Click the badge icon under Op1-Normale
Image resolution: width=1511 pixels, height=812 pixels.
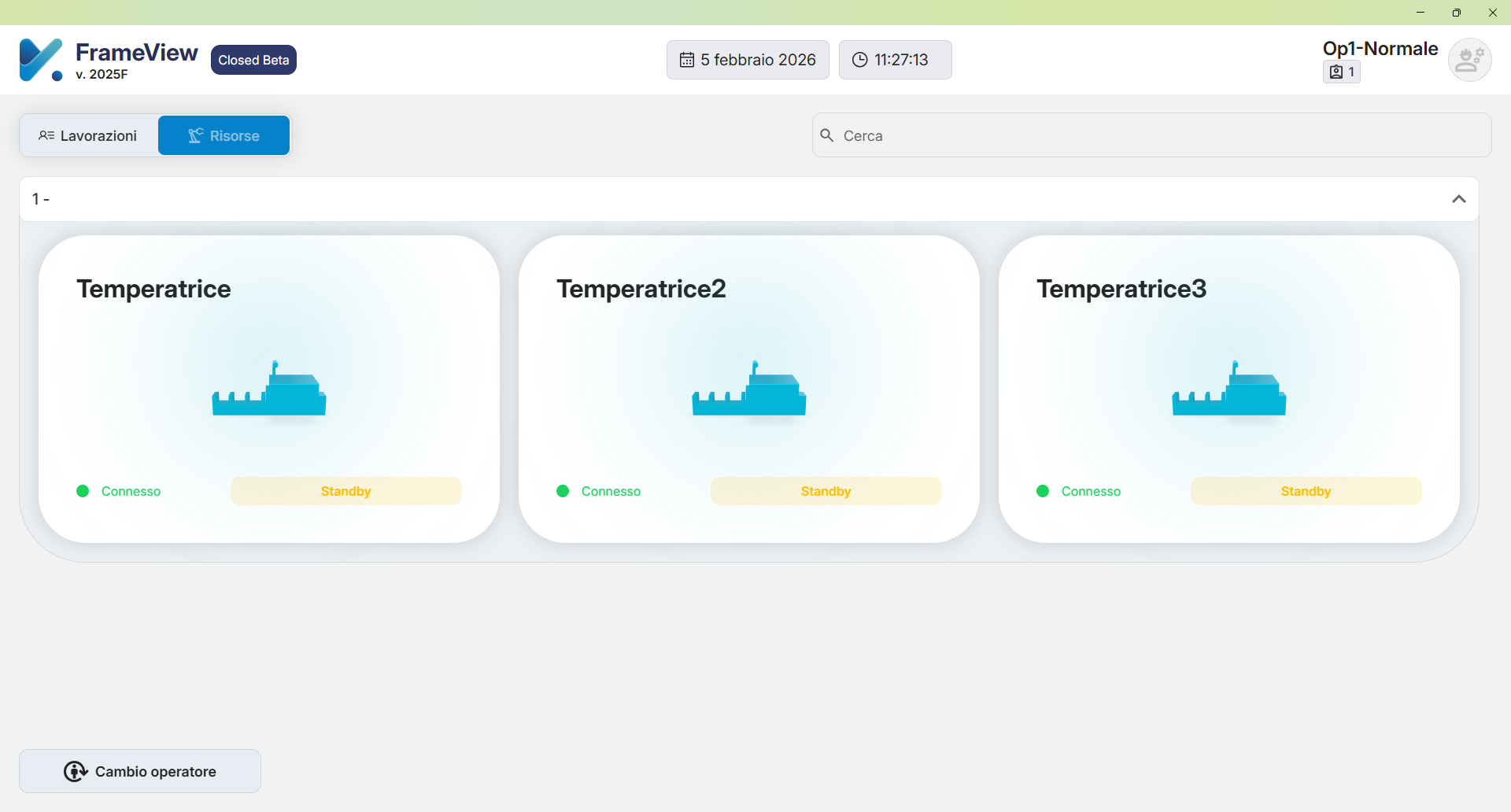[1336, 72]
